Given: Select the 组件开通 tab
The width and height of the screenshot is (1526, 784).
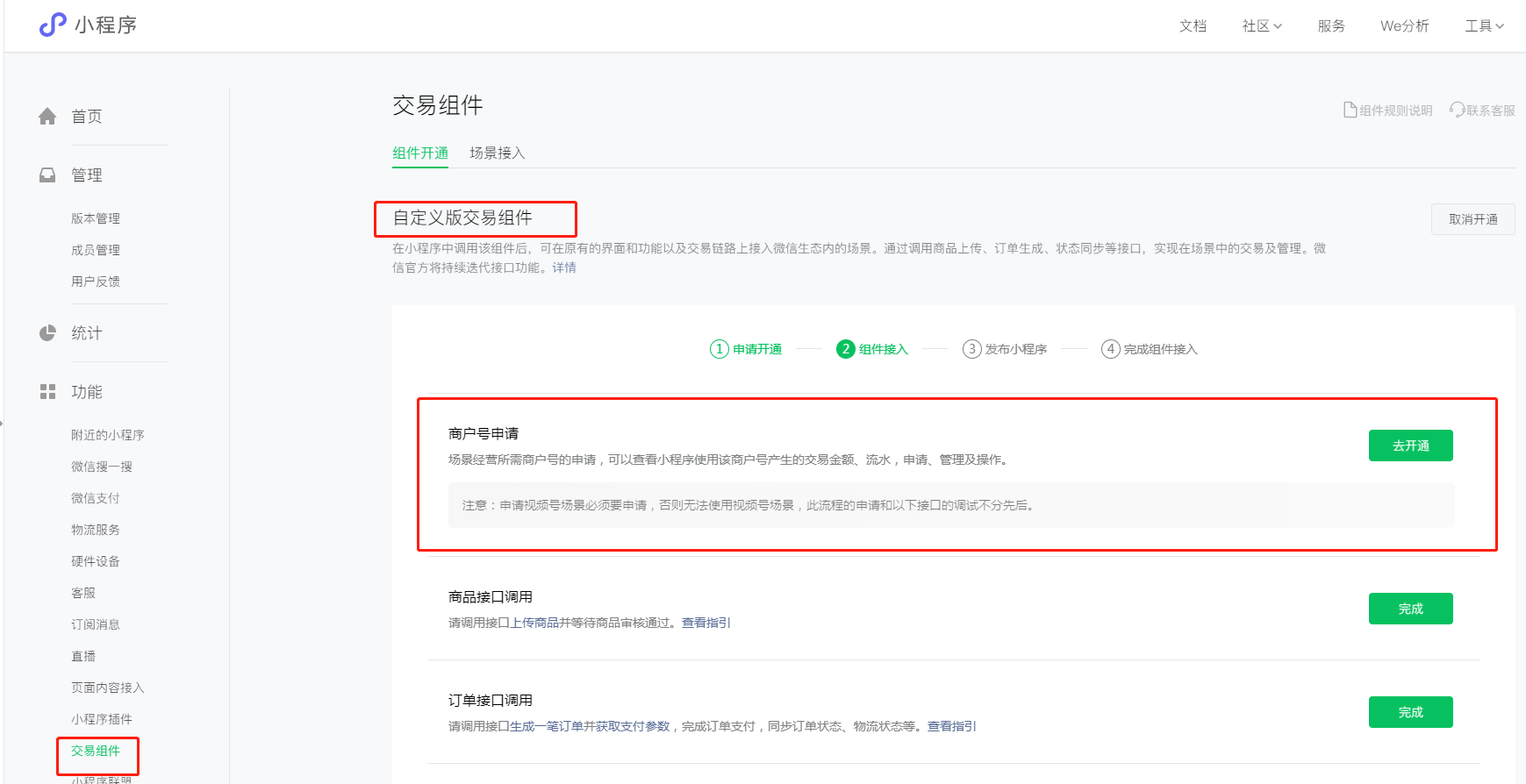Looking at the screenshot, I should (420, 153).
